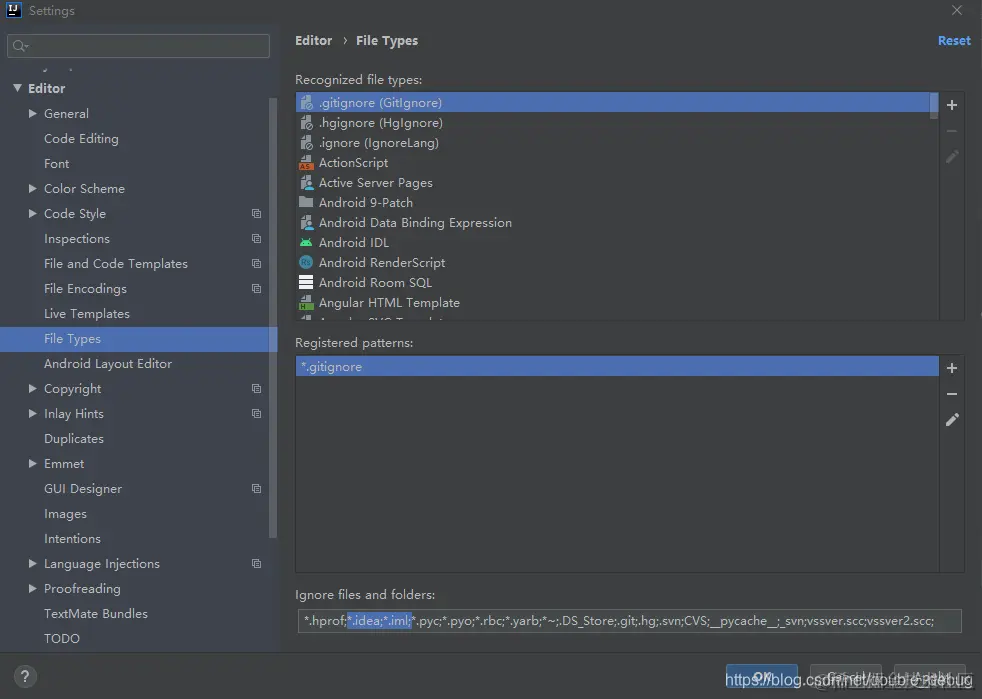Viewport: 982px width, 699px height.
Task: Open TextMate Bundles settings
Action: click(96, 614)
